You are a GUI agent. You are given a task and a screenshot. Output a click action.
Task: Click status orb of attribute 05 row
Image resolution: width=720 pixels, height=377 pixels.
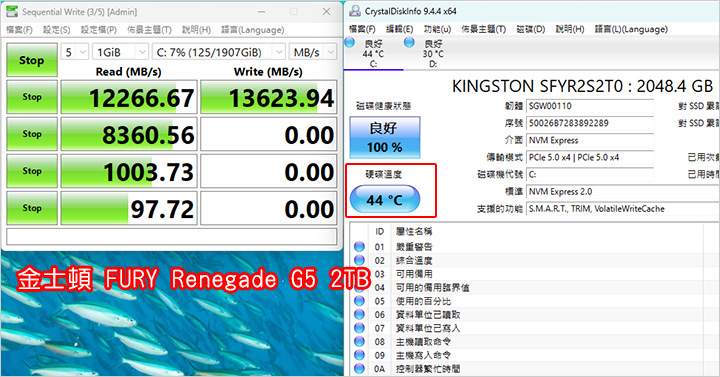tap(359, 301)
